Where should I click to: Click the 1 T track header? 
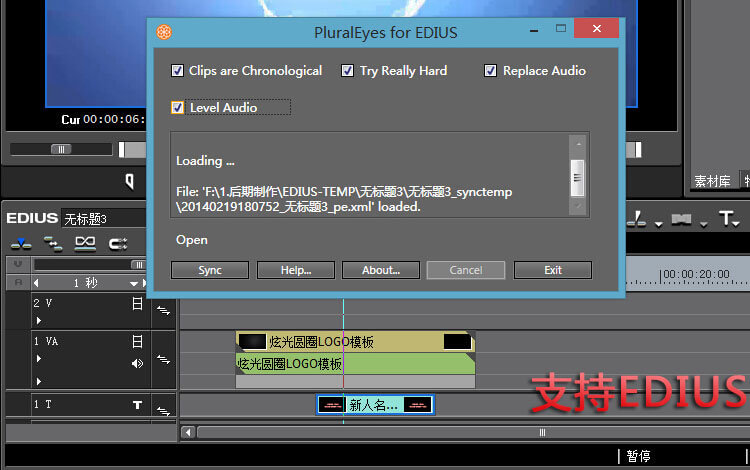[91, 404]
